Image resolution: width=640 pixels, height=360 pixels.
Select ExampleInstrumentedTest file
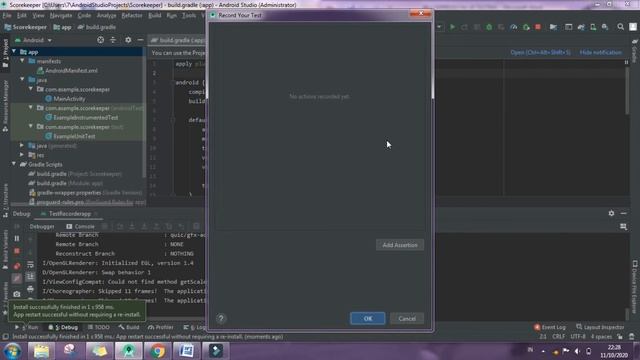coord(82,118)
